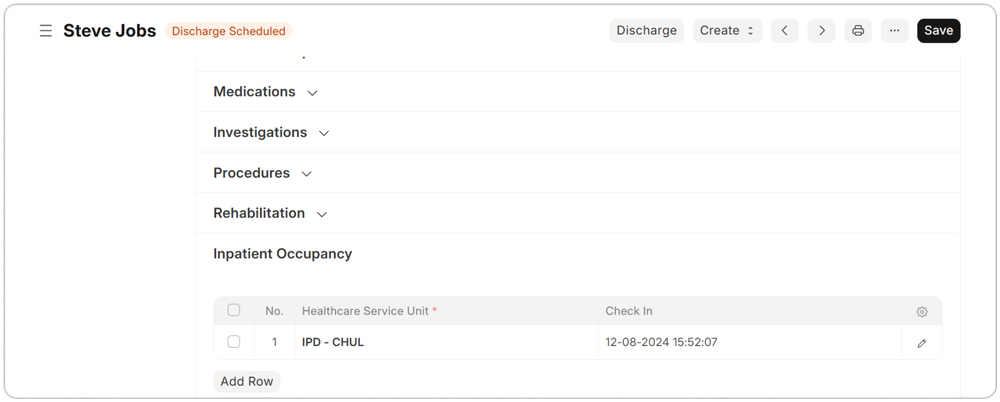Open the three-dots more options menu
This screenshot has height=402, width=1000.
click(895, 31)
